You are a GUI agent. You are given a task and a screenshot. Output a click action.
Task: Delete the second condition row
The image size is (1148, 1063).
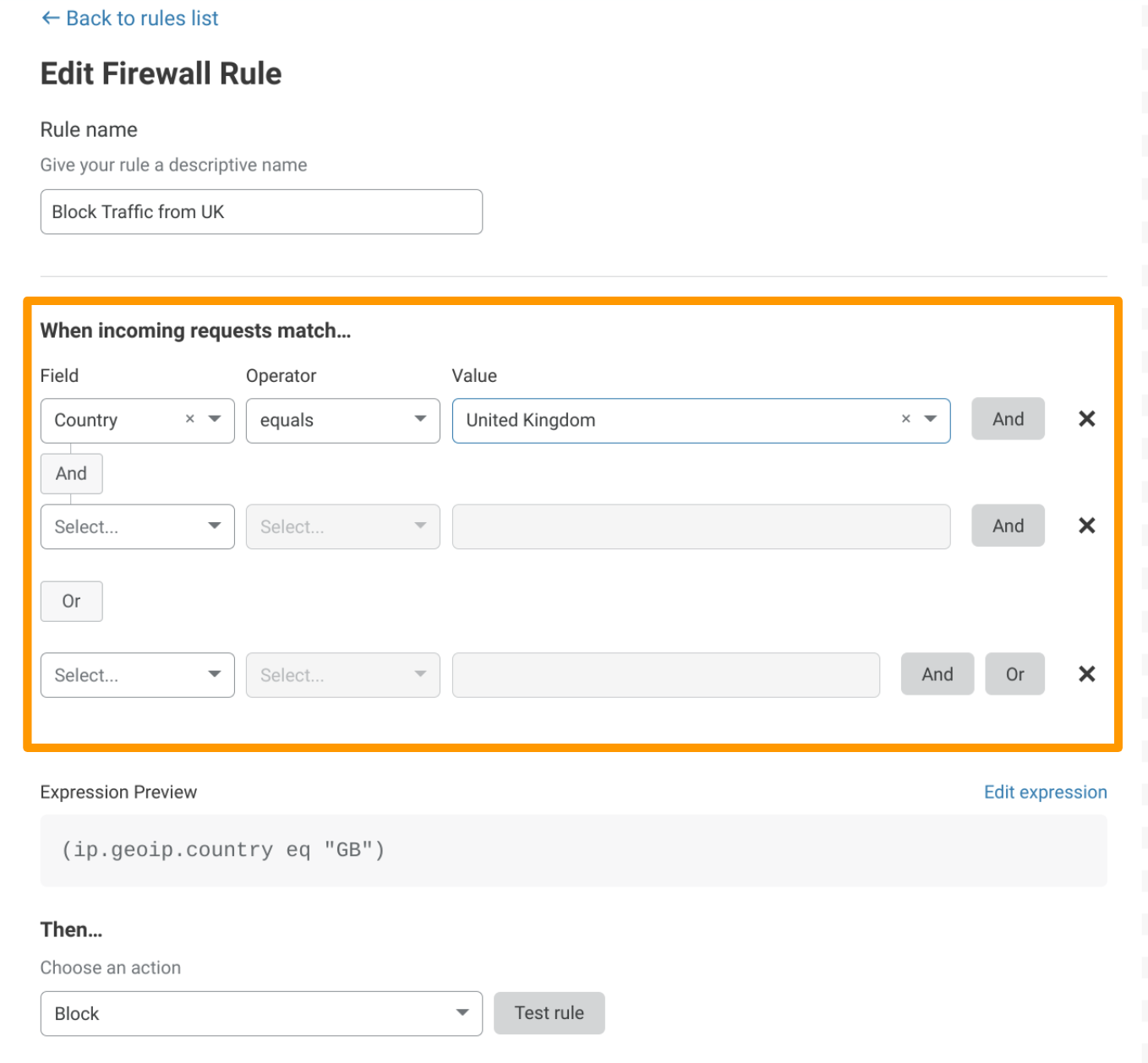(x=1086, y=526)
